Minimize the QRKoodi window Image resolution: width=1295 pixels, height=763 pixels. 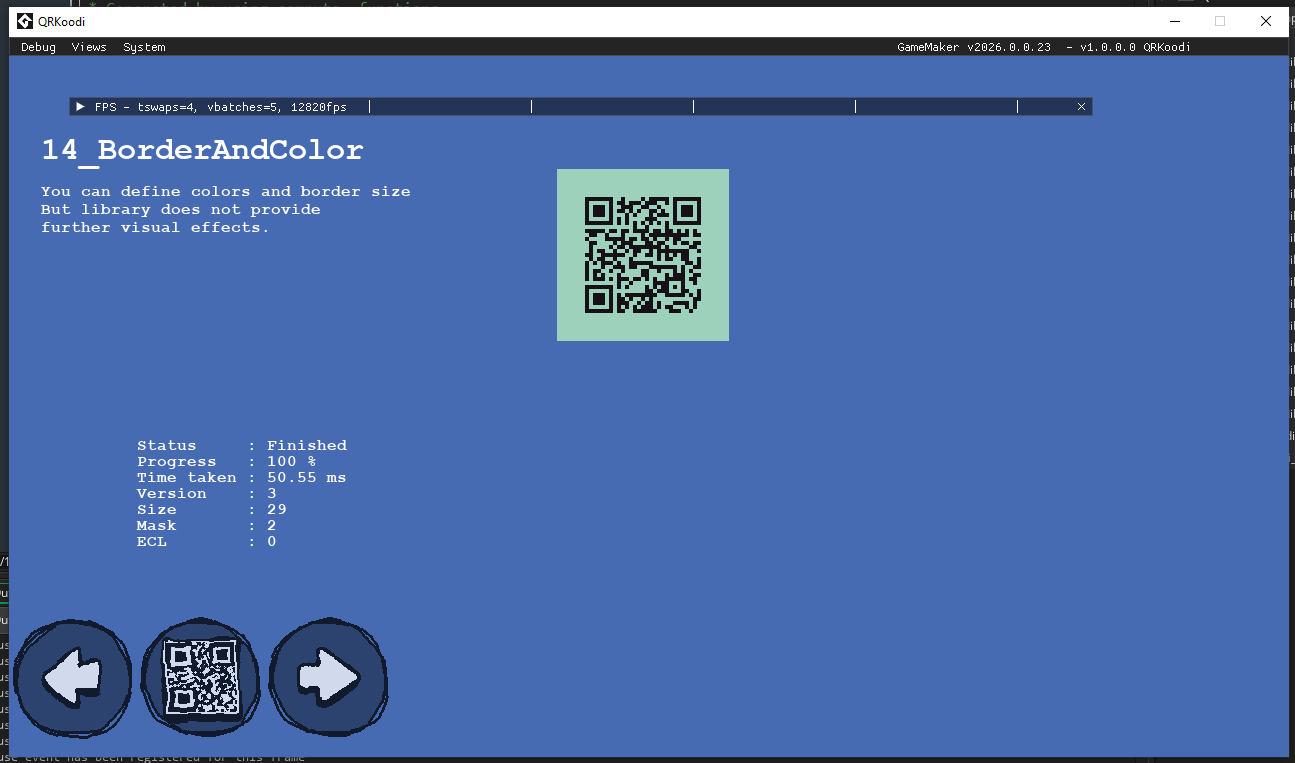[x=1173, y=21]
